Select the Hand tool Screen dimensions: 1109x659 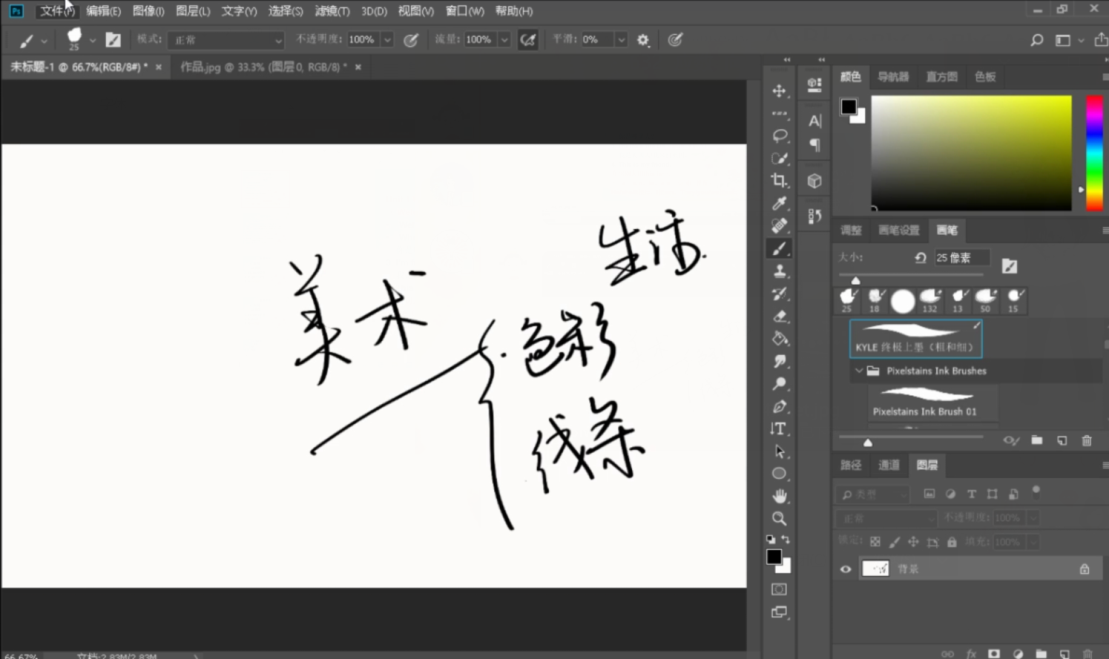tap(779, 496)
